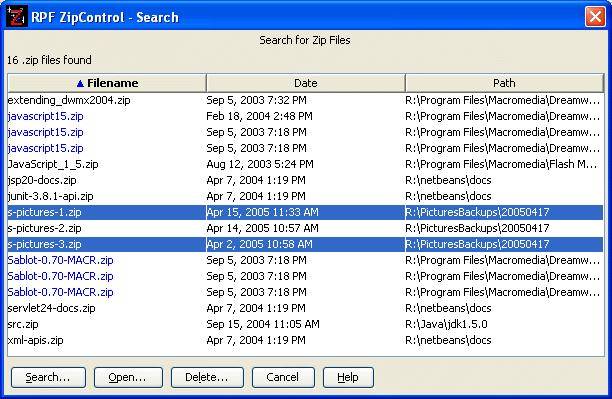
Task: Sort by the Date column header
Action: [x=306, y=83]
